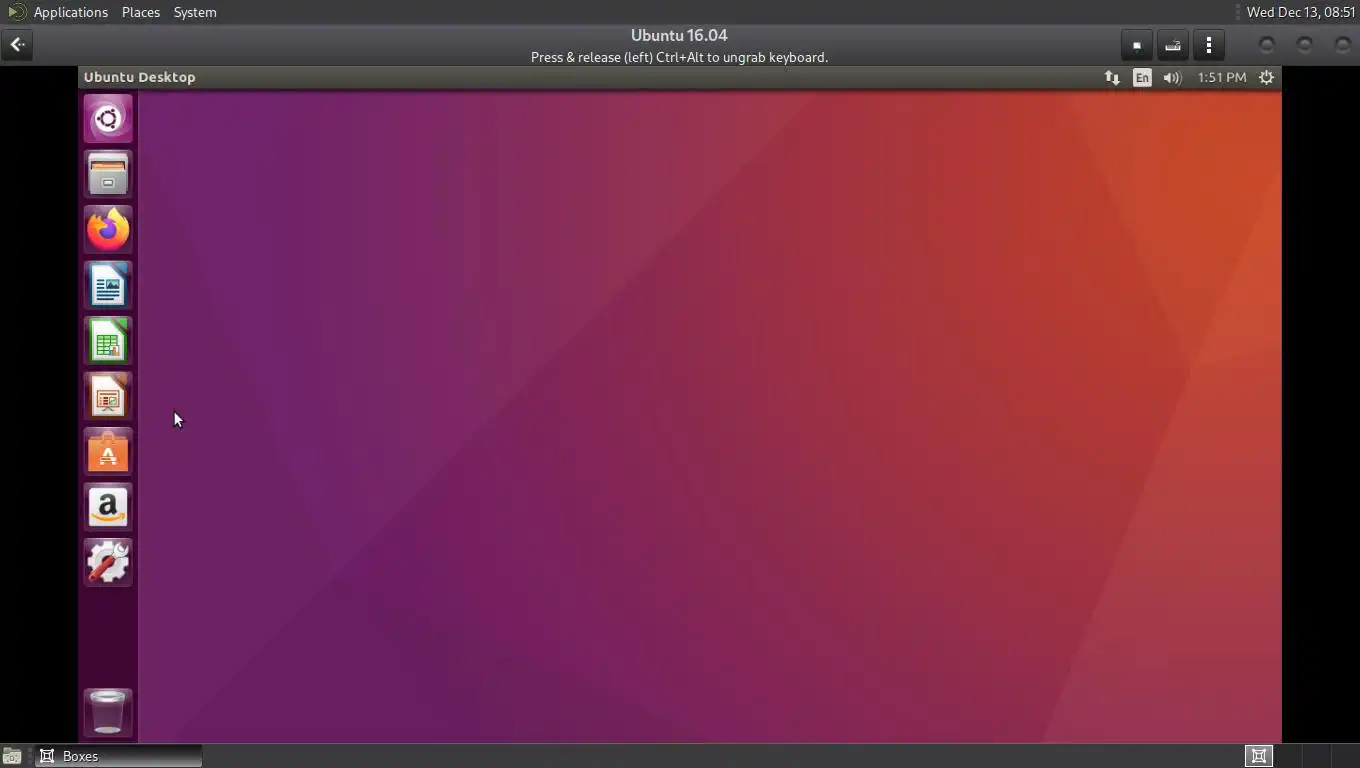Open the En keyboard layout indicator
The image size is (1360, 768).
pyautogui.click(x=1142, y=77)
